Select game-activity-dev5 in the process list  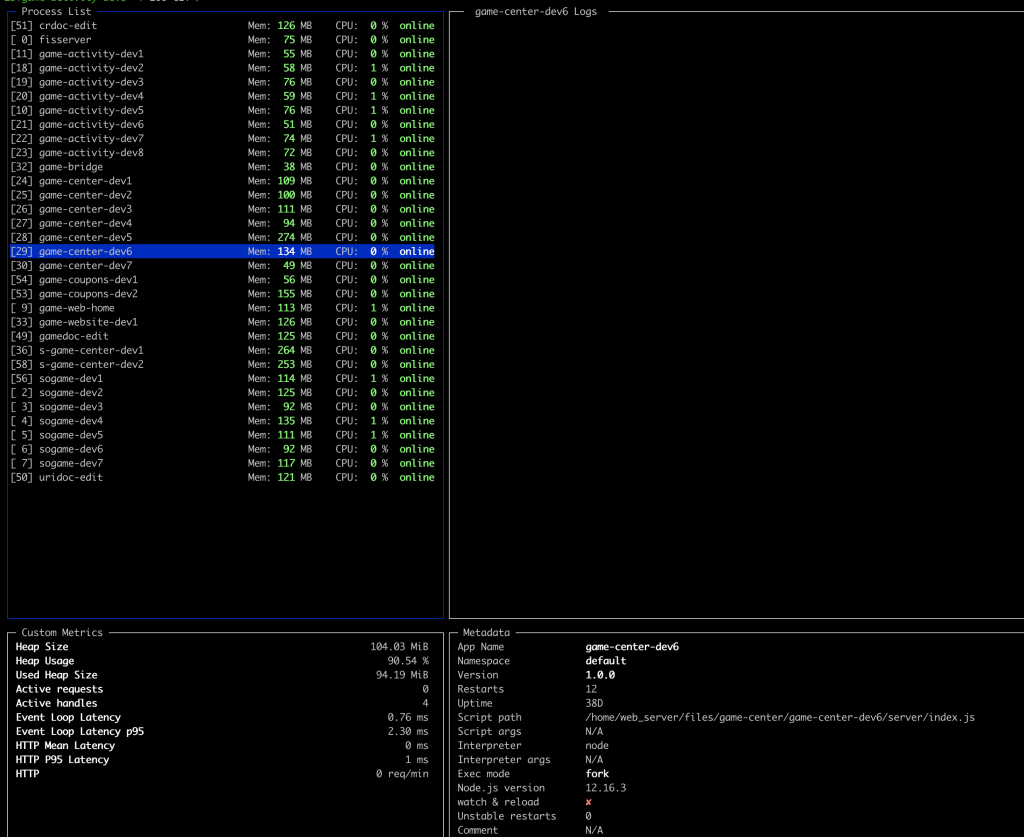(x=222, y=110)
